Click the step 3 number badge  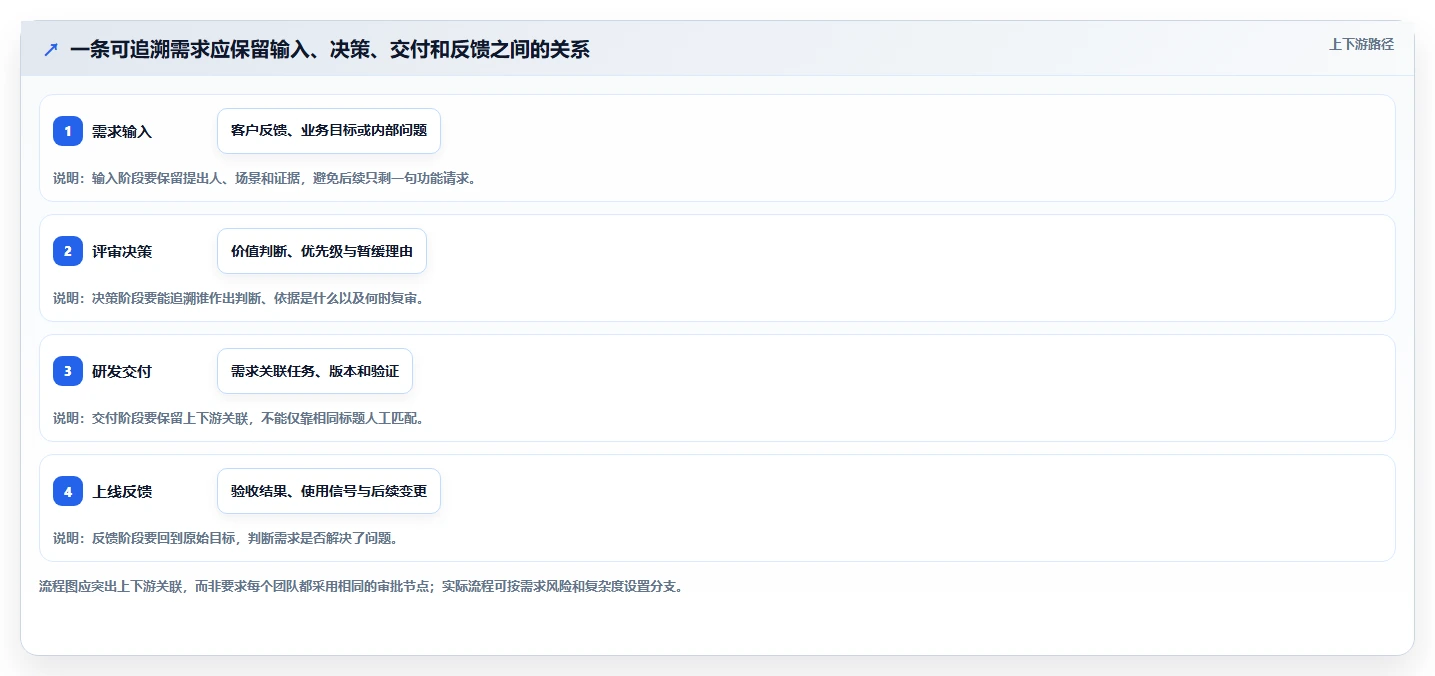(x=68, y=371)
